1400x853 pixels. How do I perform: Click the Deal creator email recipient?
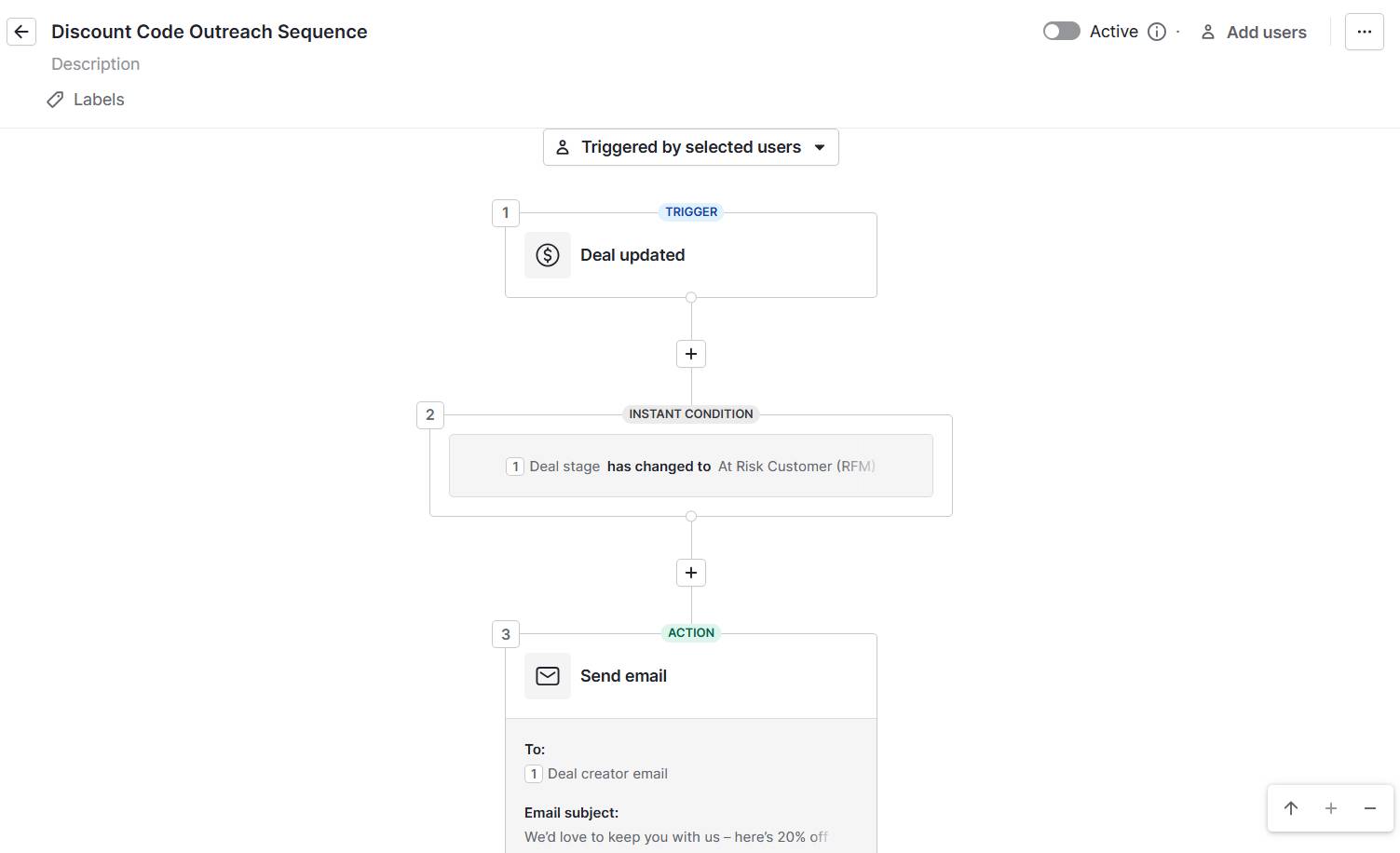(606, 774)
